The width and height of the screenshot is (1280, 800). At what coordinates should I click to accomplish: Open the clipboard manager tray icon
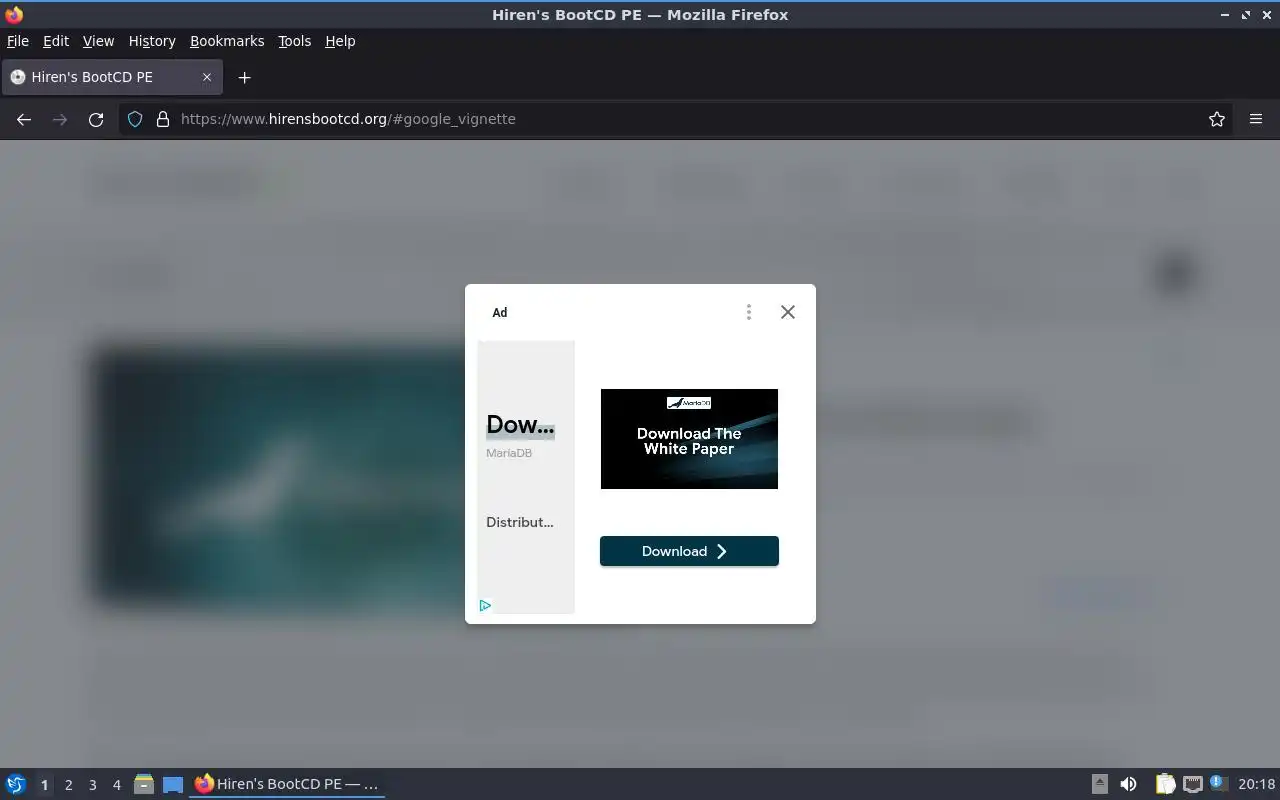tap(1165, 784)
